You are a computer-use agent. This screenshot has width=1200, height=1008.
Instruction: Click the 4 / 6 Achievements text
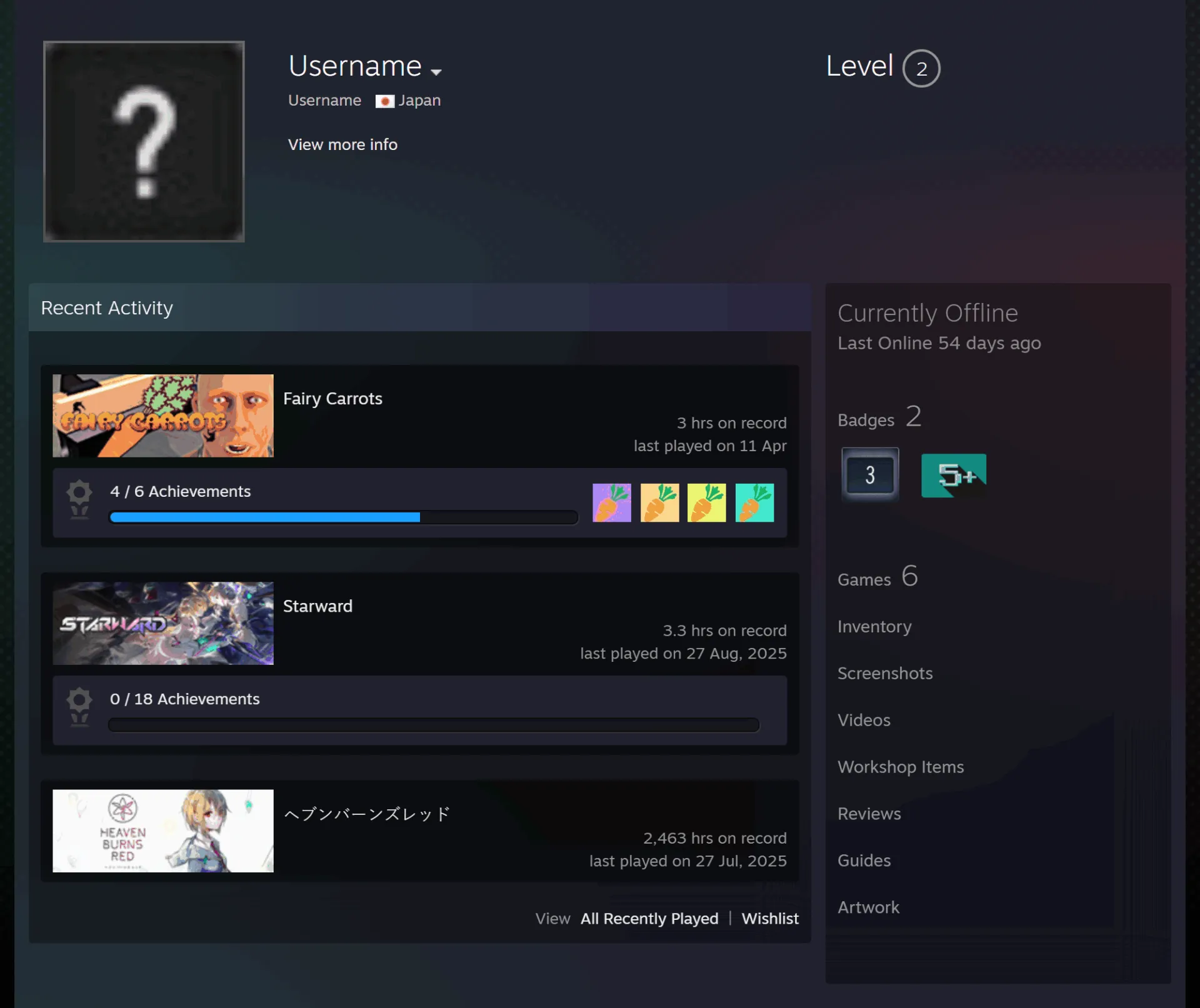click(x=180, y=491)
